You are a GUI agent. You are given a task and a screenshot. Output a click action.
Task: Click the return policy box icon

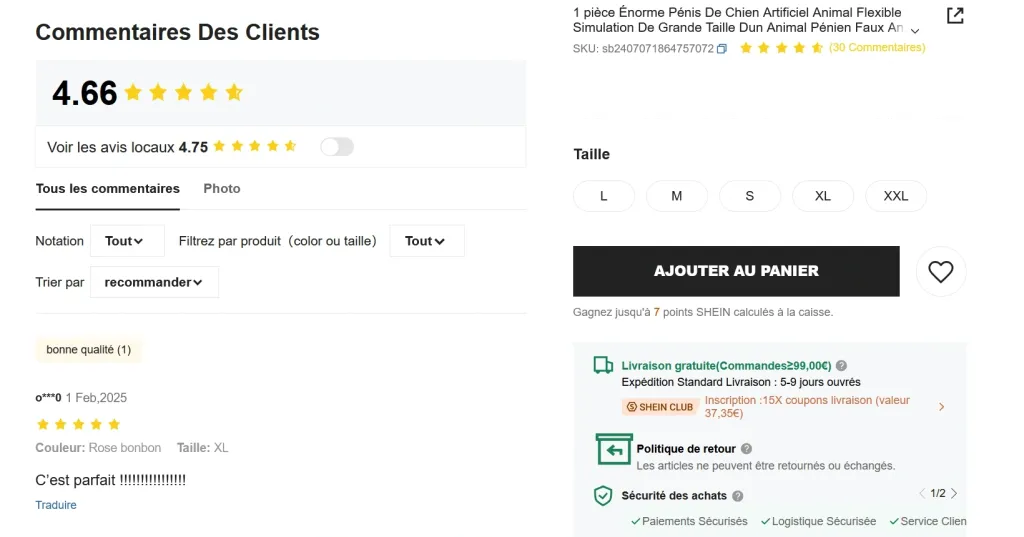(x=613, y=449)
